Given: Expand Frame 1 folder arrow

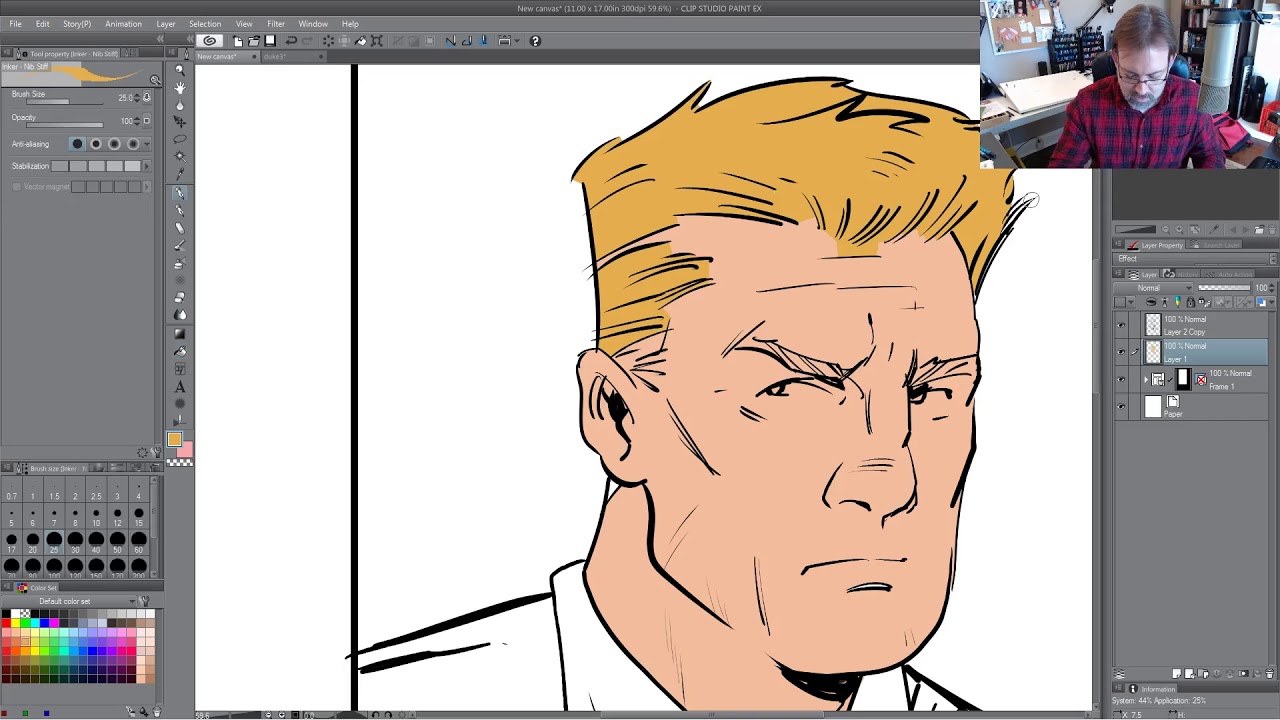Looking at the screenshot, I should coord(1146,379).
